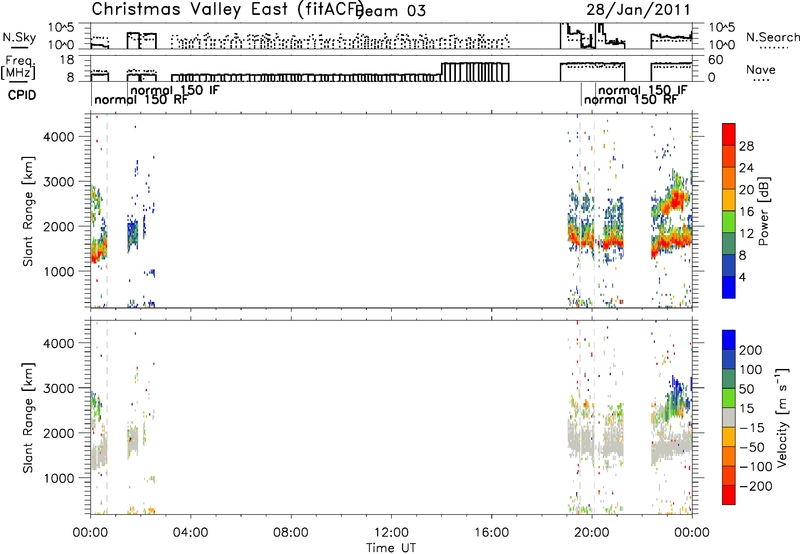Viewport: 800px width, 554px height.
Task: Click the 'Velocity [m s-1]' colorbar title
Action: [x=781, y=417]
